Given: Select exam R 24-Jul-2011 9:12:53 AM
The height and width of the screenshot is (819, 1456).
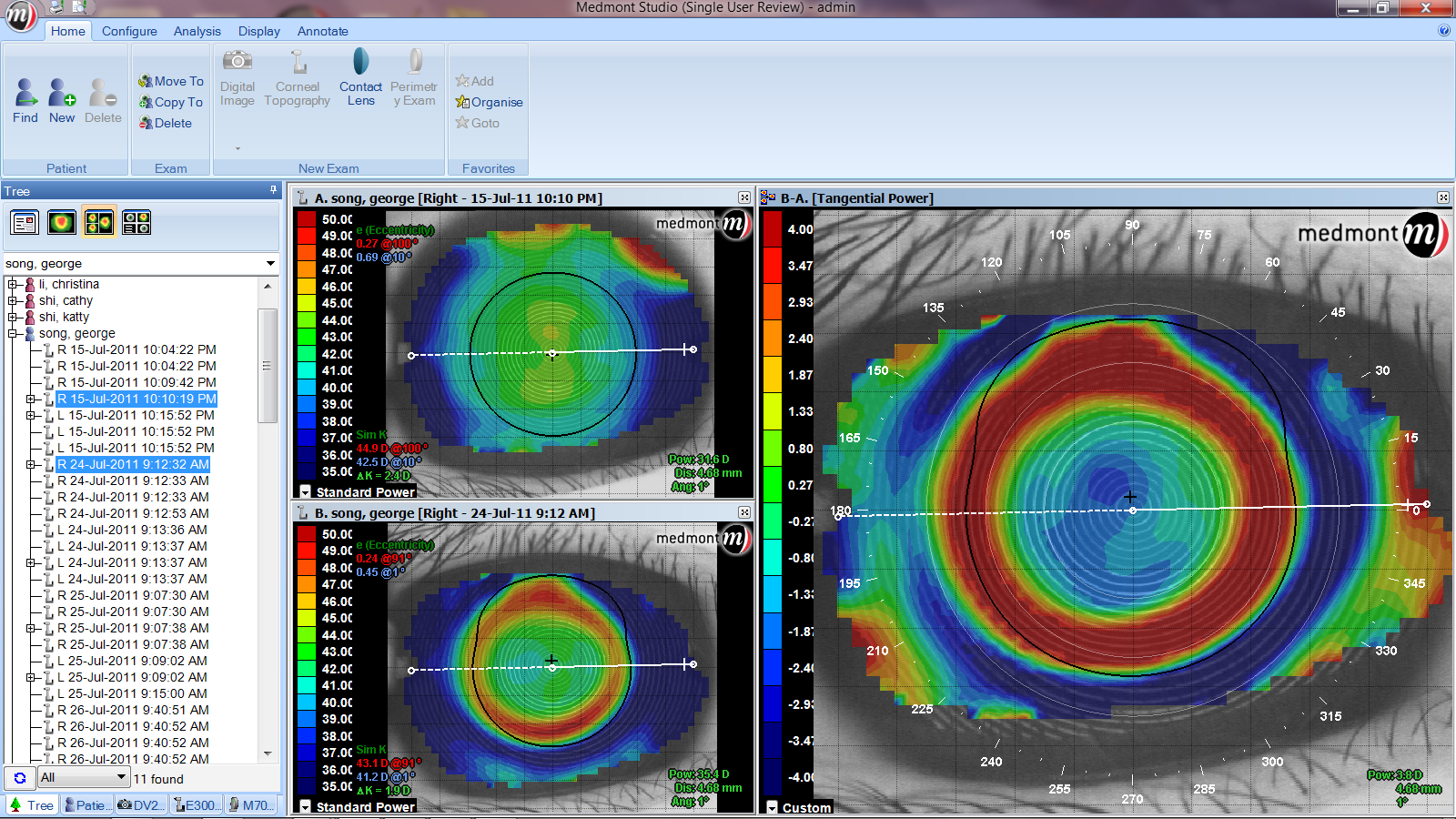Looking at the screenshot, I should tap(133, 513).
